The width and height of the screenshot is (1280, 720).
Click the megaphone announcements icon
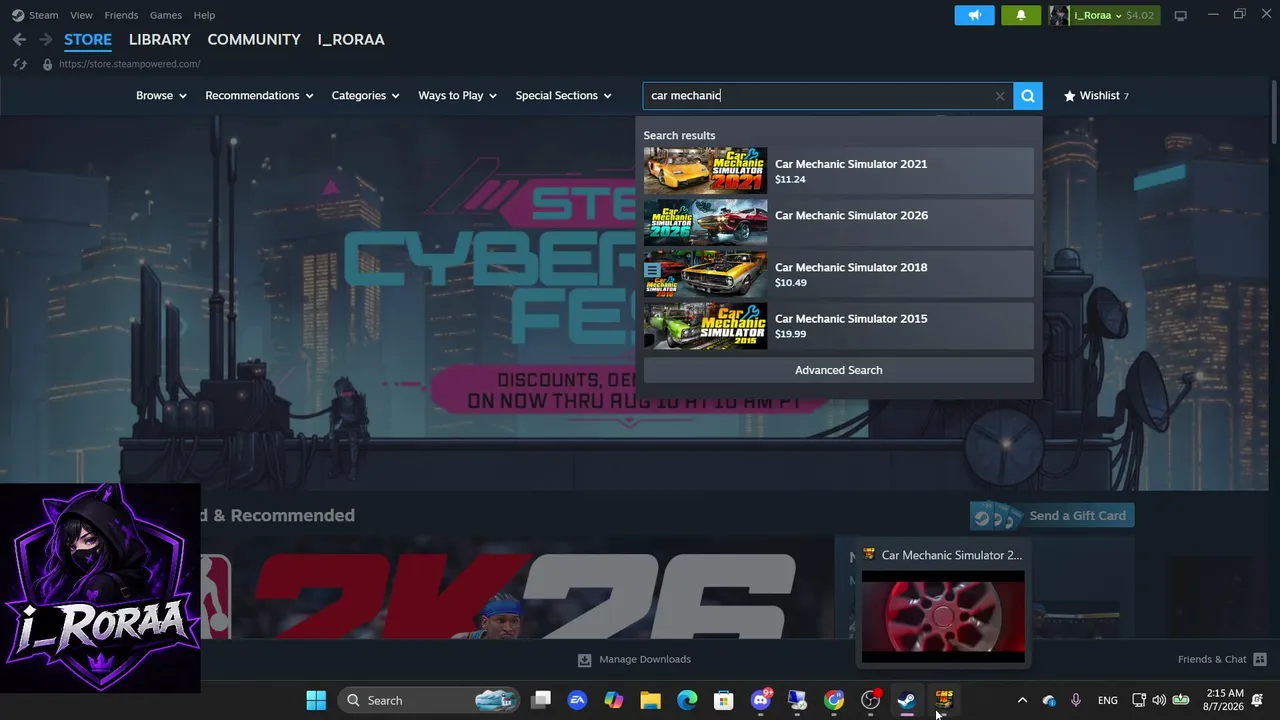point(974,15)
